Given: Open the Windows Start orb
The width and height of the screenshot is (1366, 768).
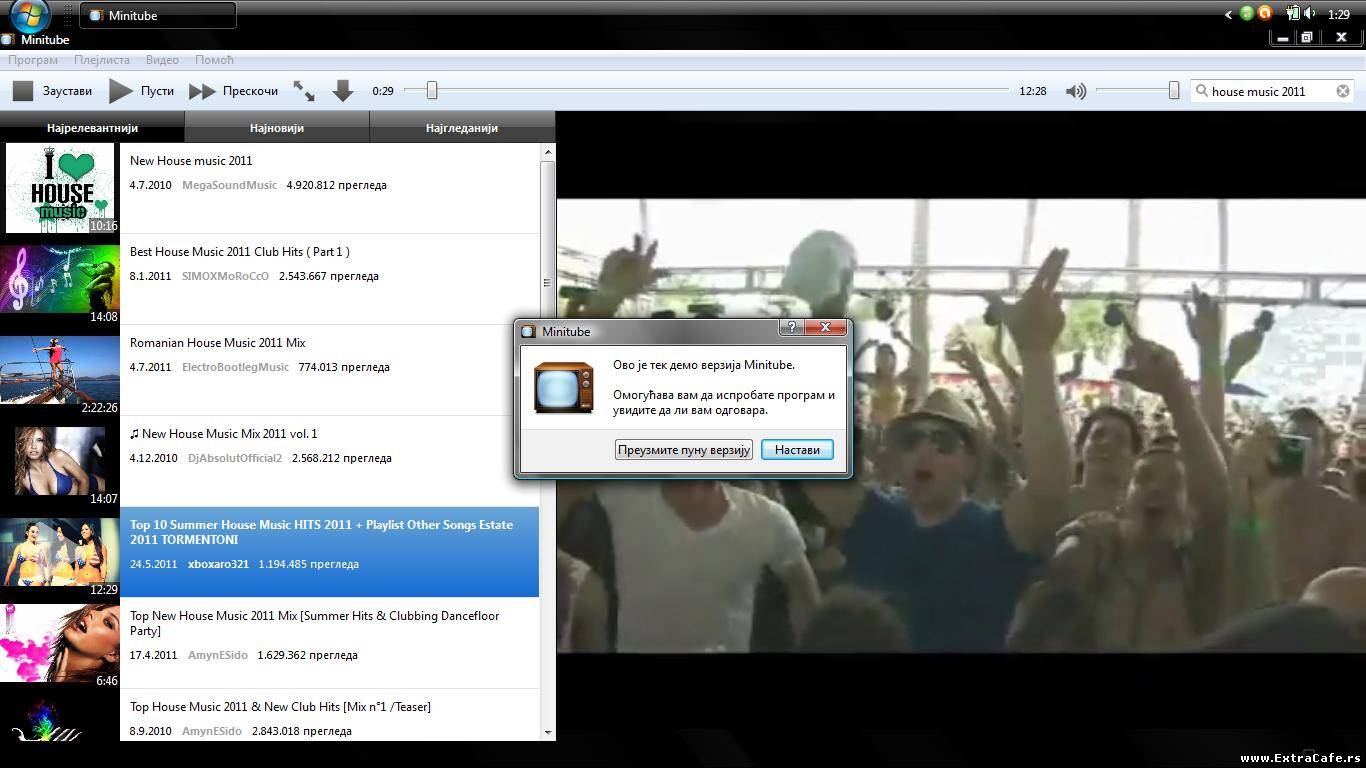Looking at the screenshot, I should pyautogui.click(x=30, y=15).
